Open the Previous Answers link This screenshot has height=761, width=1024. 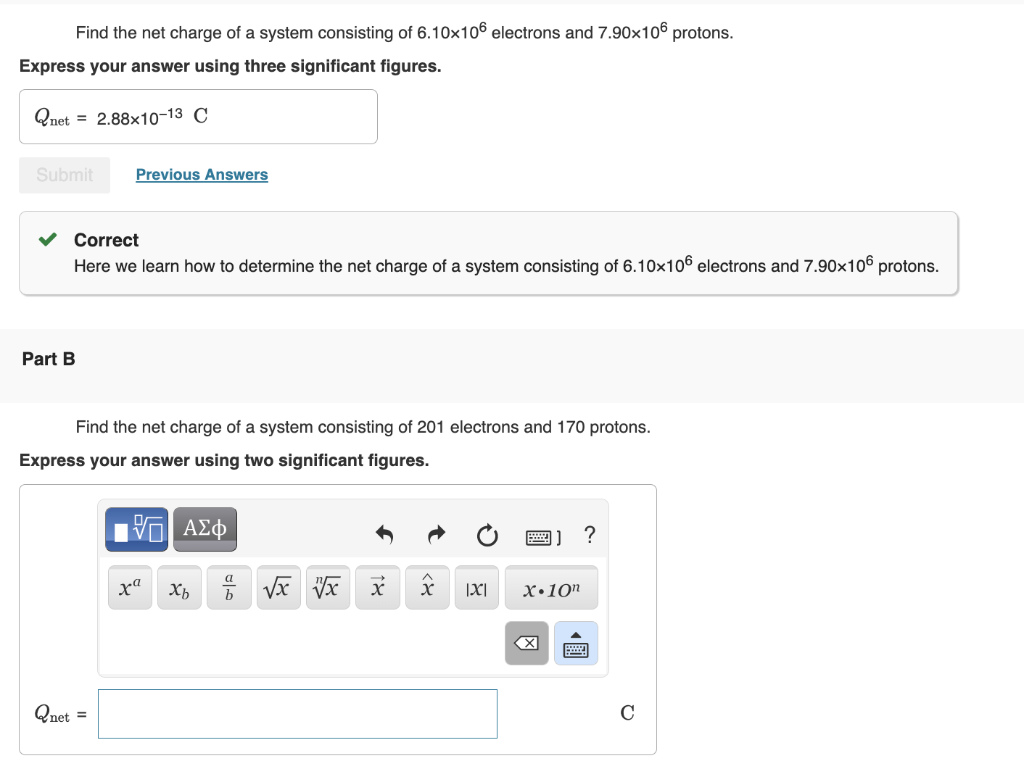click(201, 174)
